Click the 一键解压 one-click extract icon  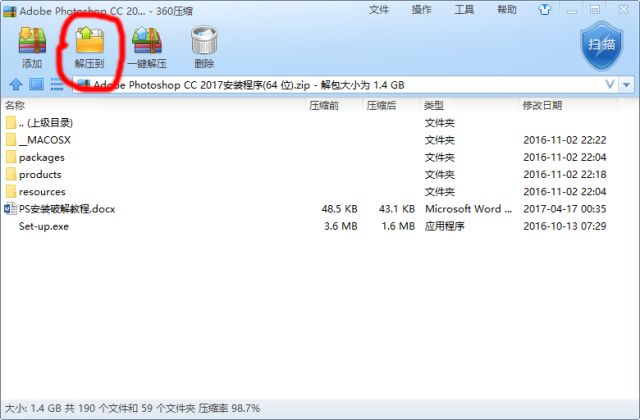pos(147,40)
